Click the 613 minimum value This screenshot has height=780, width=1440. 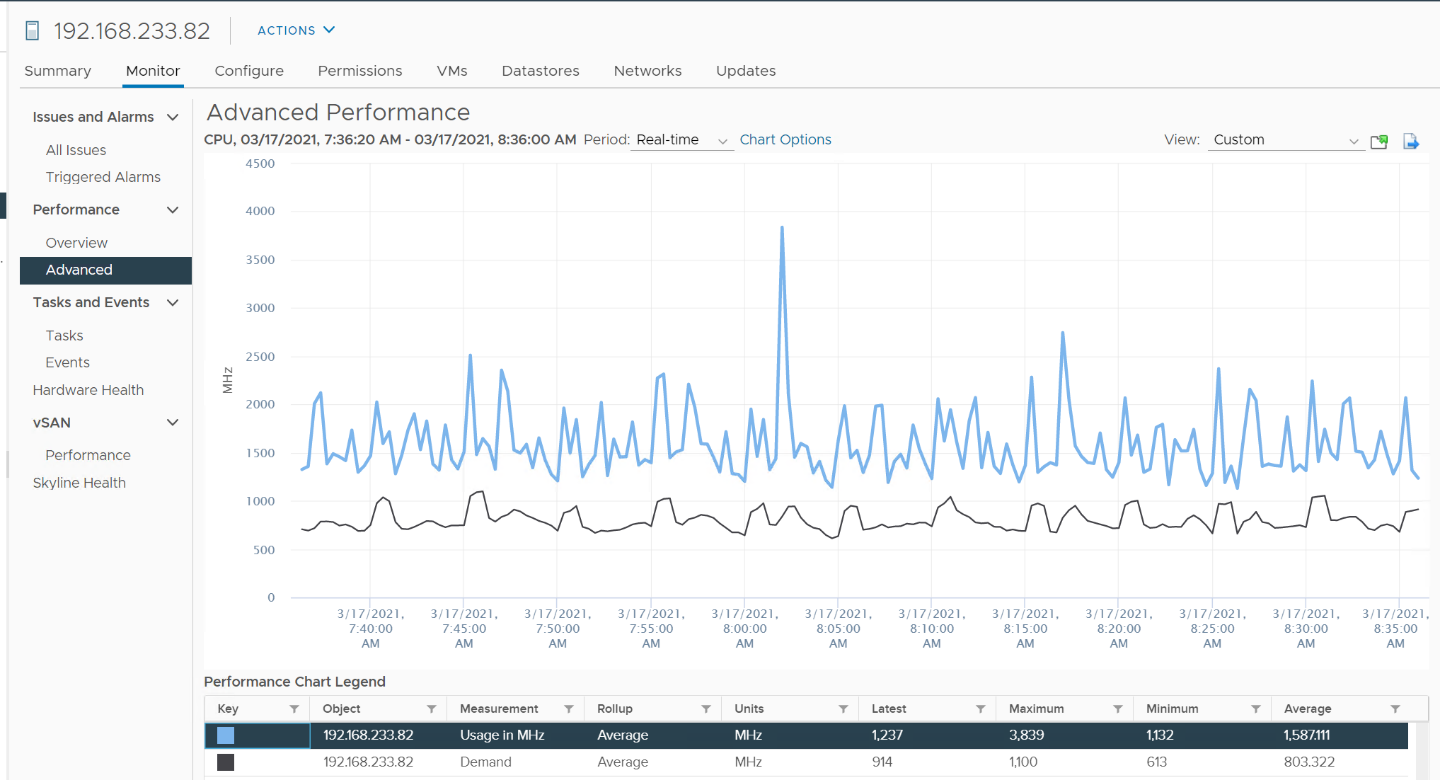pyautogui.click(x=1157, y=762)
